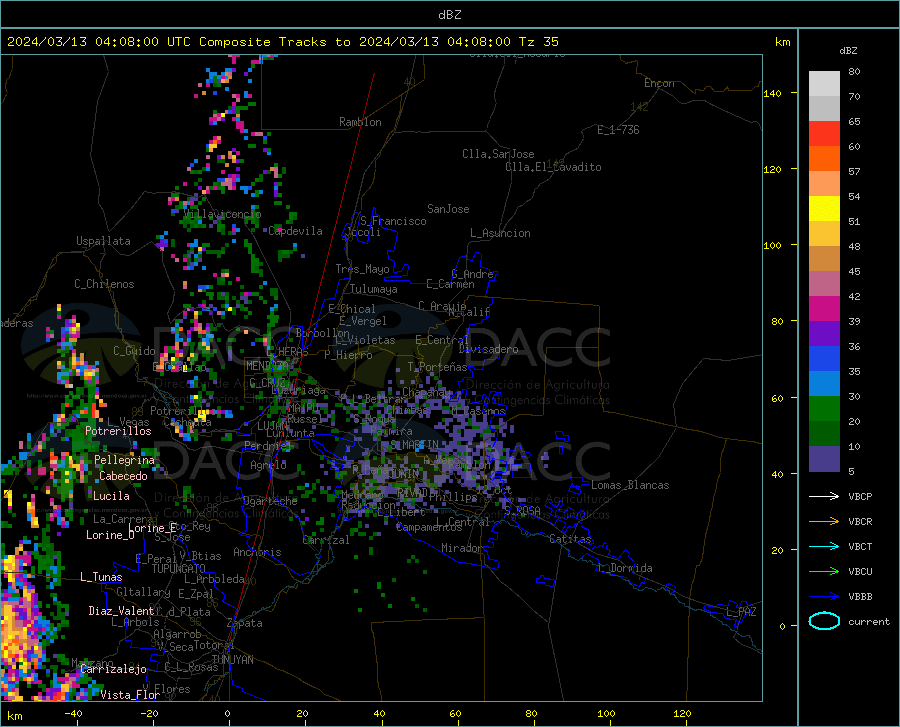Click the Lomas_Blancas place label
Image resolution: width=900 pixels, height=727 pixels.
pyautogui.click(x=630, y=485)
